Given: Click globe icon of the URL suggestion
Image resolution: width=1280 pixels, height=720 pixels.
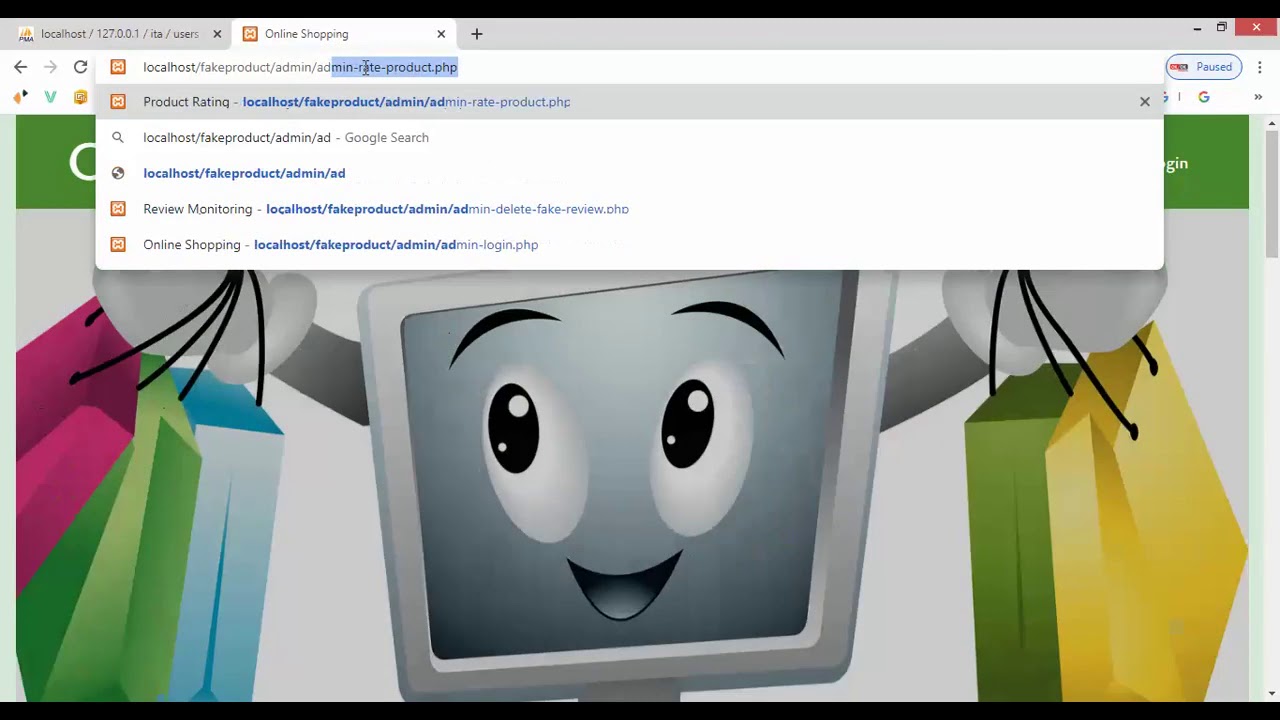Looking at the screenshot, I should tap(118, 173).
